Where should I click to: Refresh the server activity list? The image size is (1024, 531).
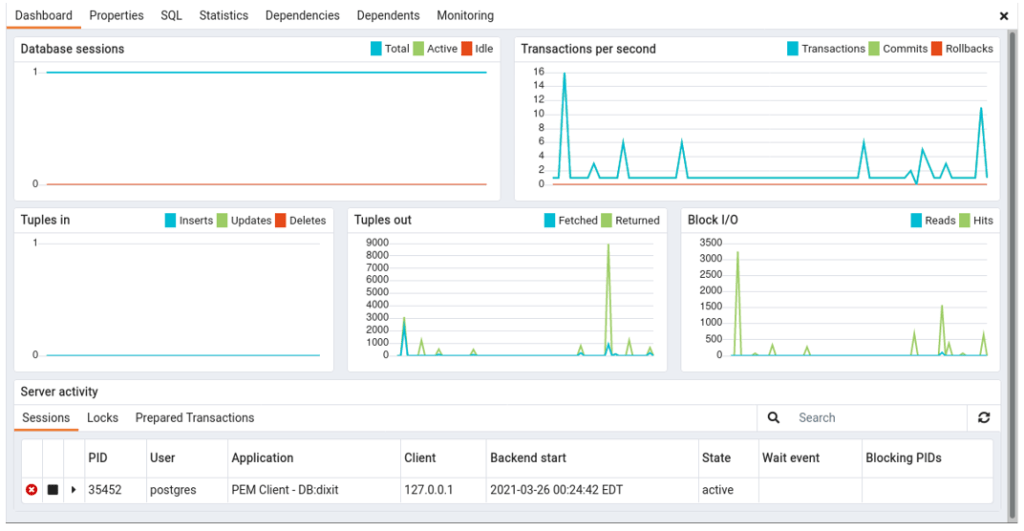983,418
